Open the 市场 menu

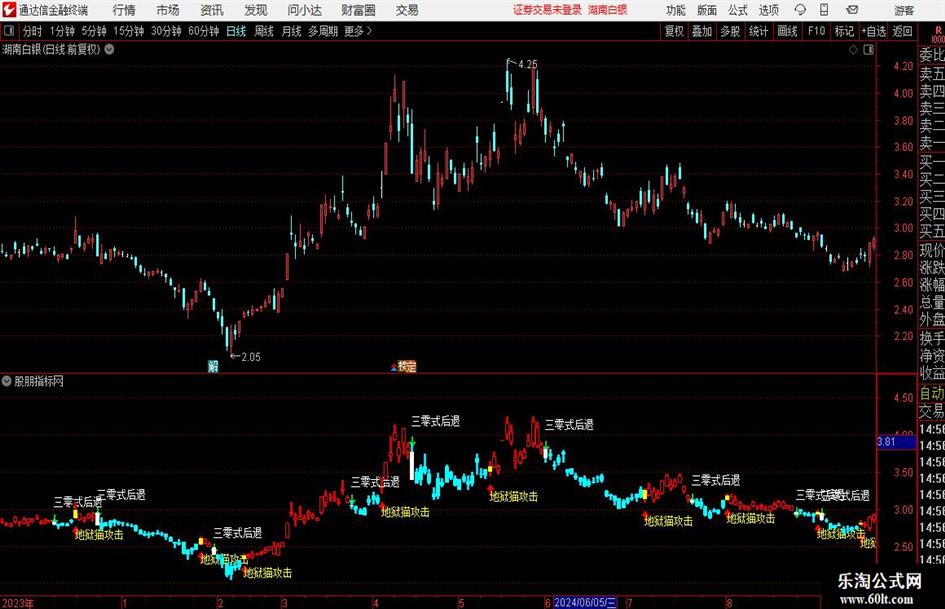coord(168,10)
